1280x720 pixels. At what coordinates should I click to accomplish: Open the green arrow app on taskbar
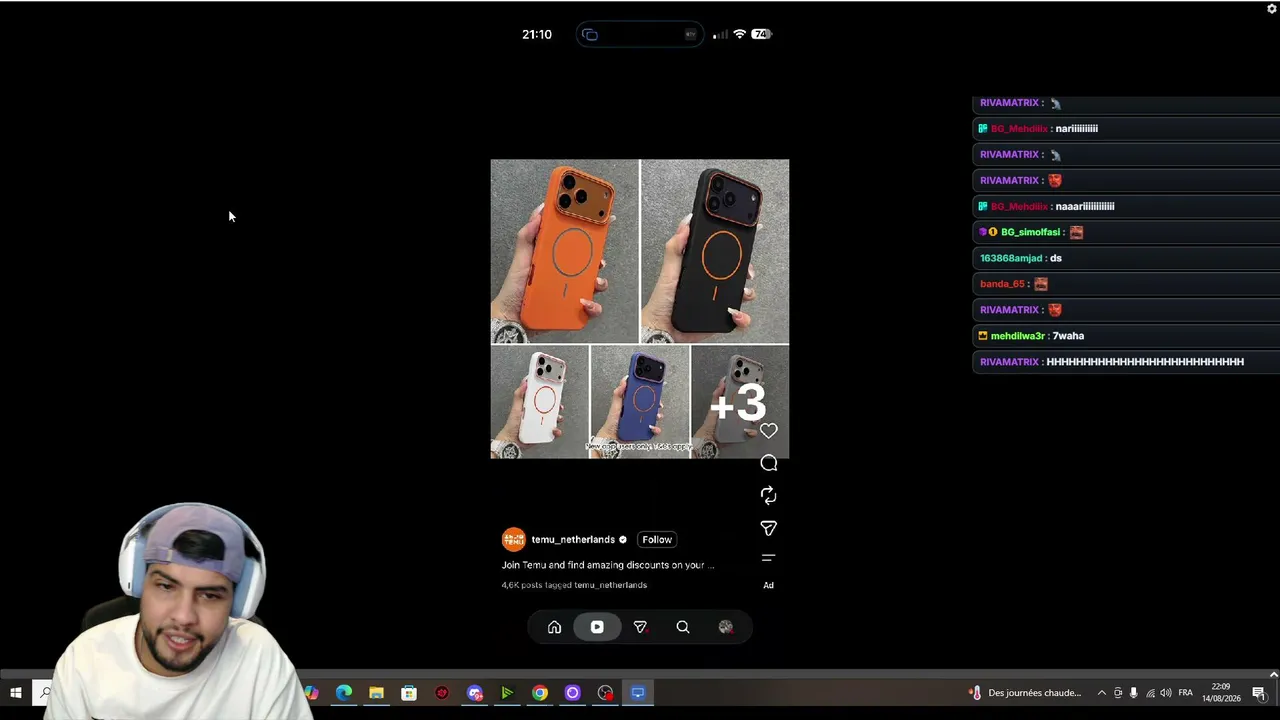pos(507,693)
